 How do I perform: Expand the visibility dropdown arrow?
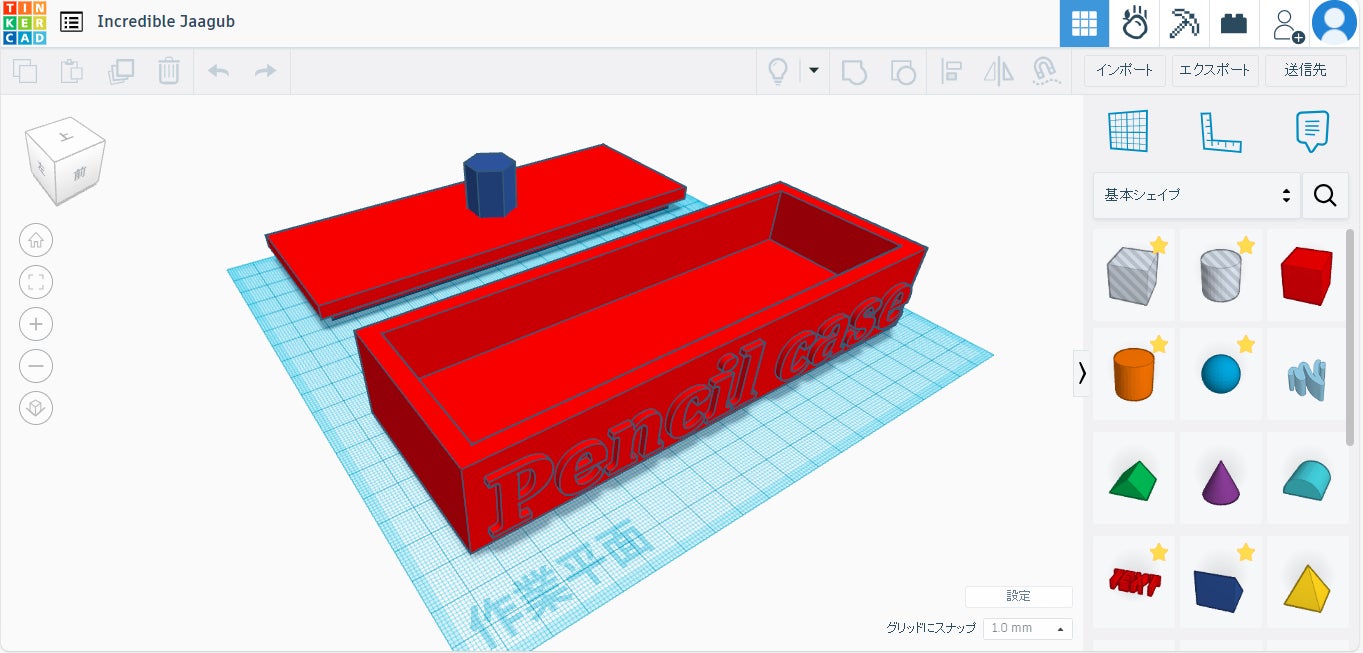click(813, 71)
